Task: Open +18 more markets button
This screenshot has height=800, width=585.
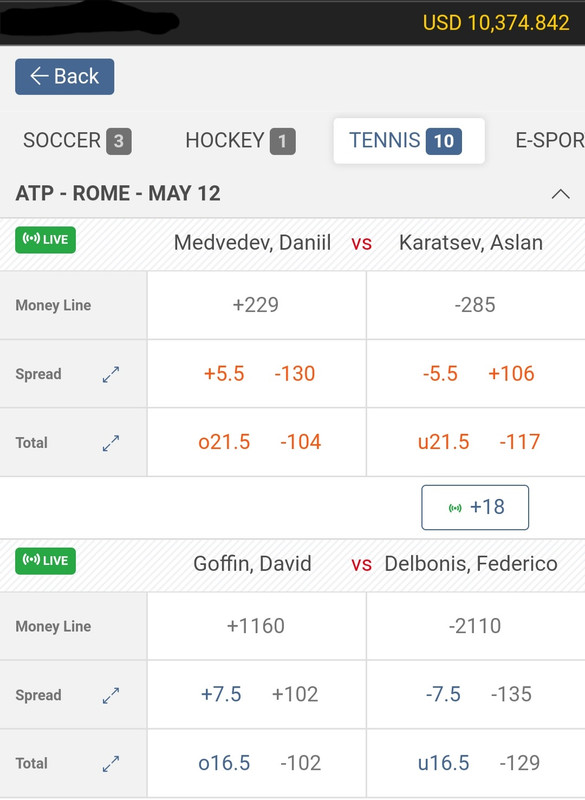Action: pyautogui.click(x=475, y=507)
